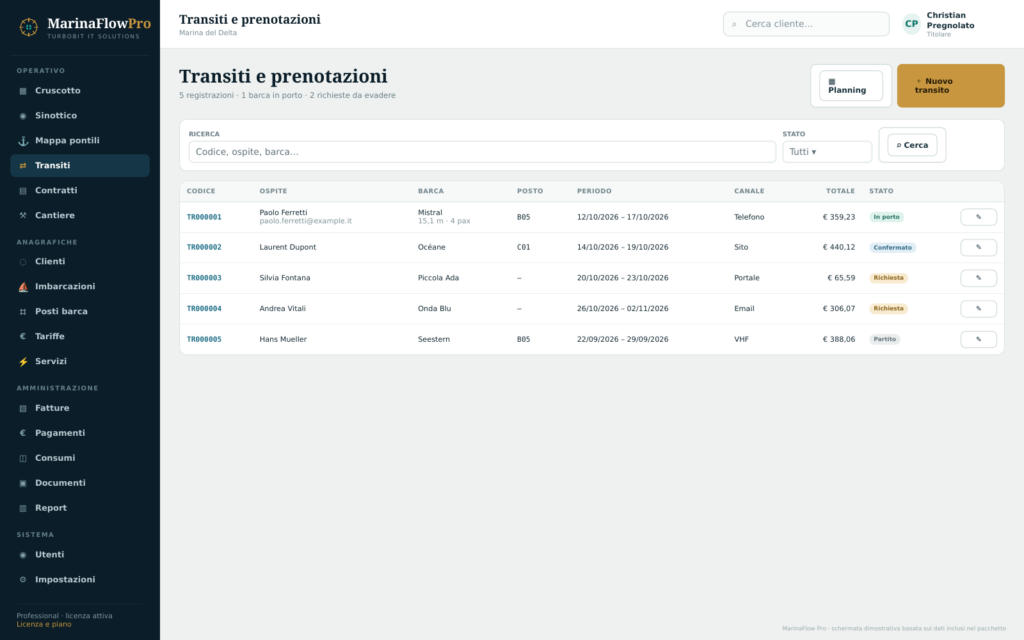Click the Cerca search button
This screenshot has height=640, width=1024.
click(912, 145)
